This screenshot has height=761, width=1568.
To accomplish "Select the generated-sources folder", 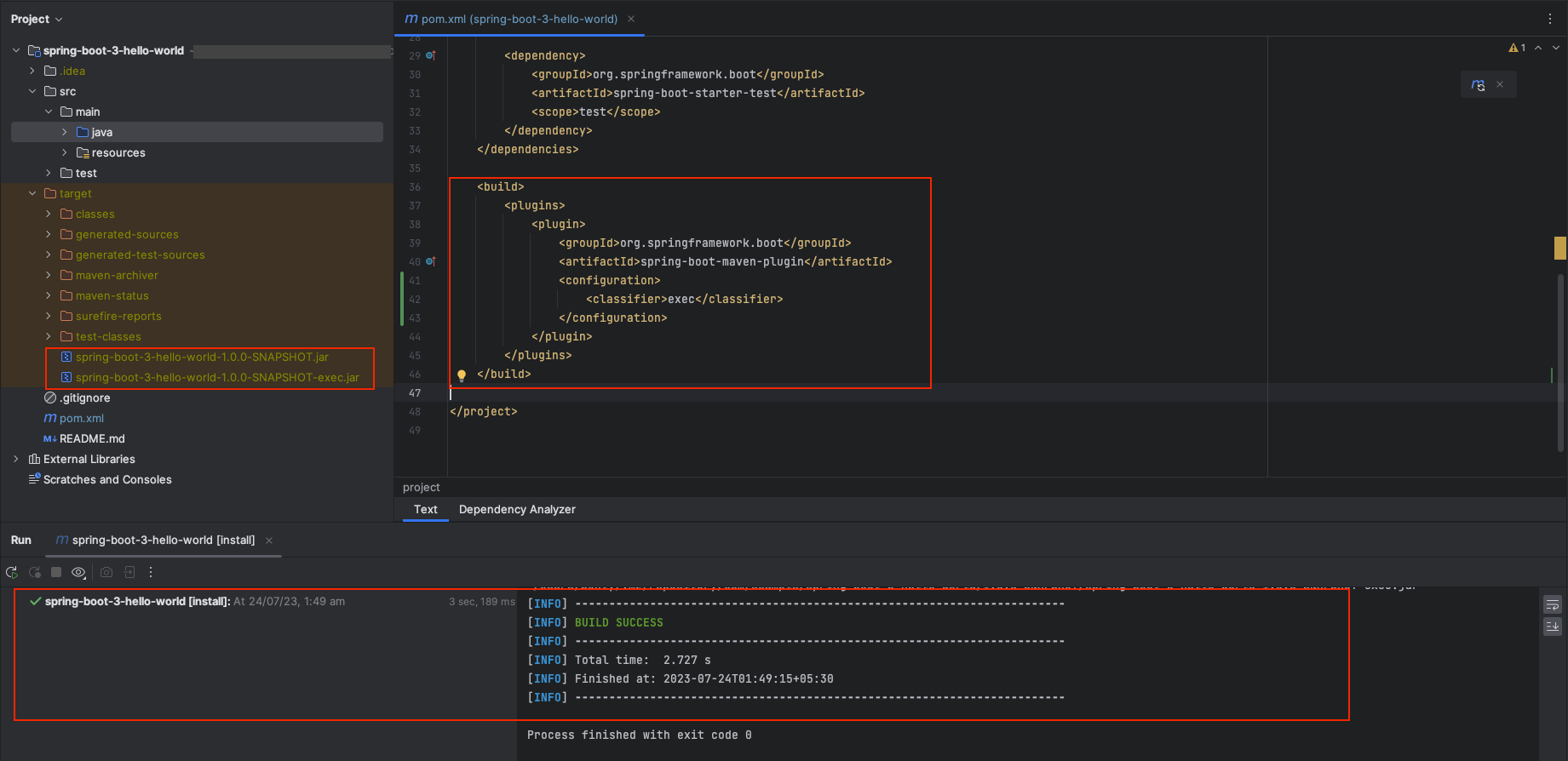I will click(x=127, y=234).
